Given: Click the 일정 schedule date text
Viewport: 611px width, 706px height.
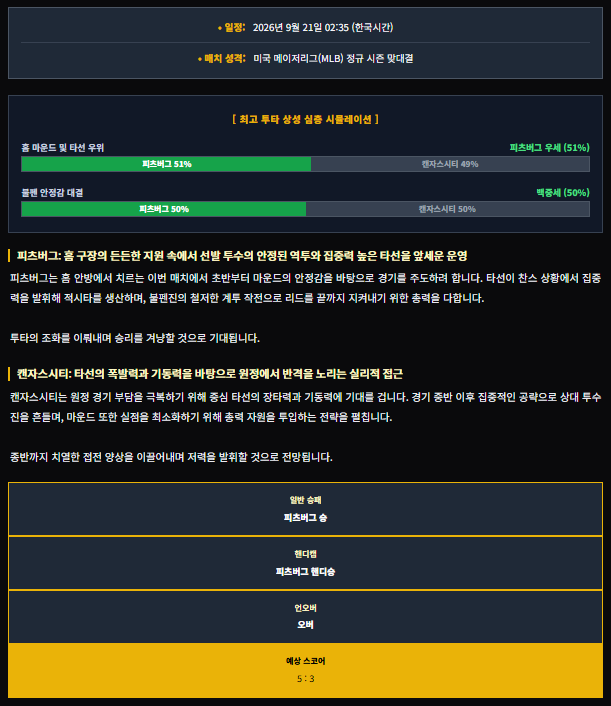Looking at the screenshot, I should pyautogui.click(x=322, y=27).
